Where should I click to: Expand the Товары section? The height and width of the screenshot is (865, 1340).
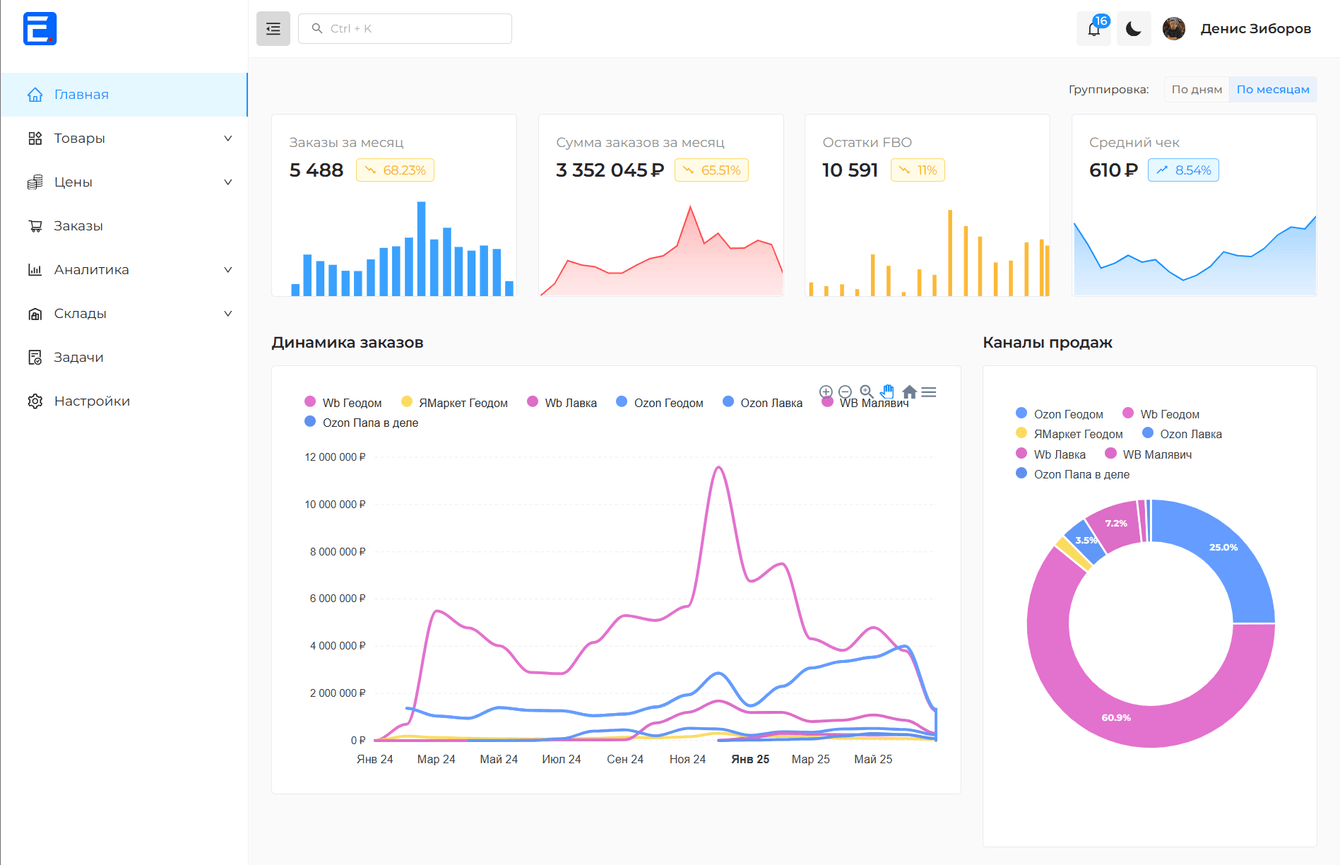tap(79, 137)
